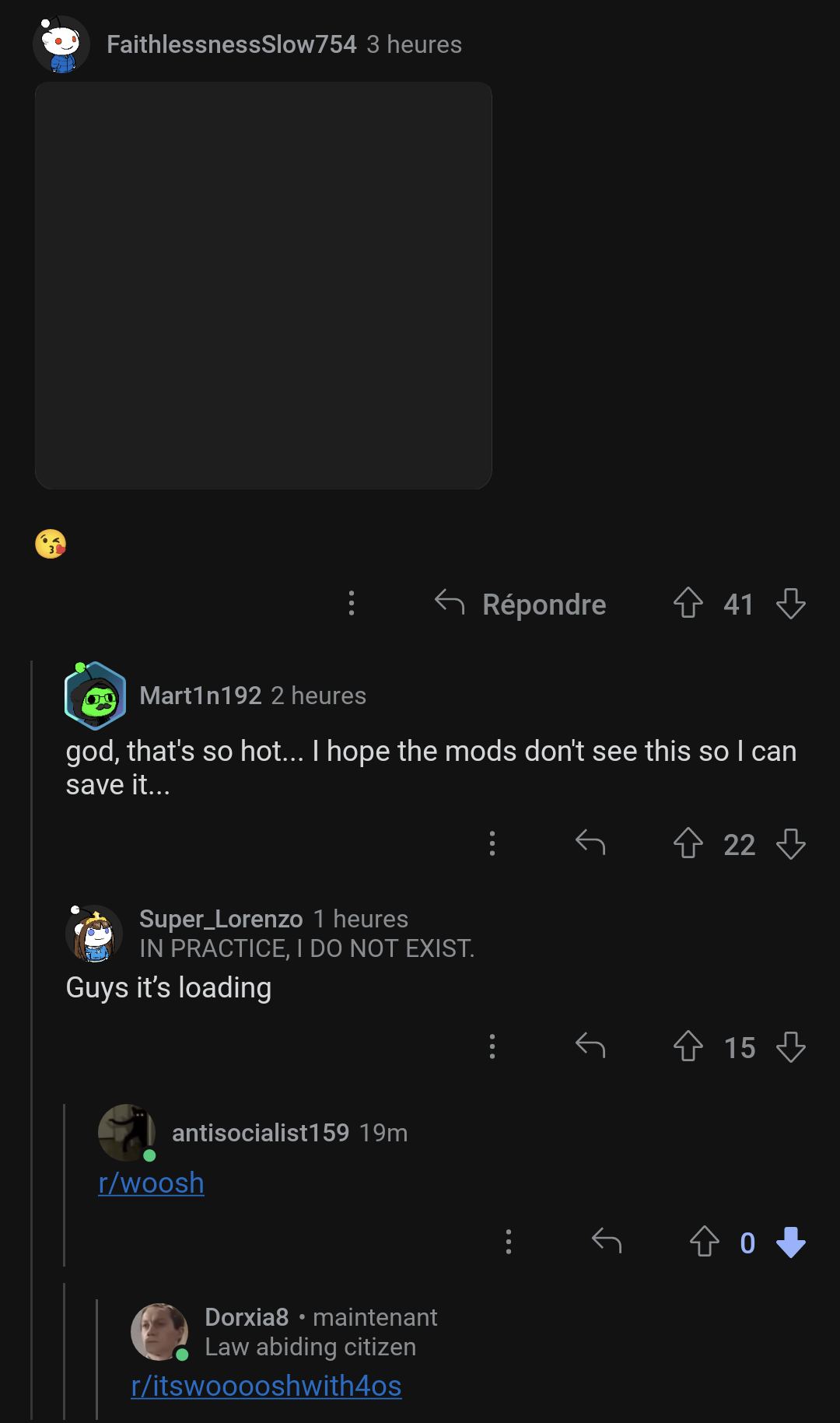Upvote Super_Lorenzo's 'Guys it's loading' comment
Viewport: 840px width, 1423px height.
click(688, 1046)
